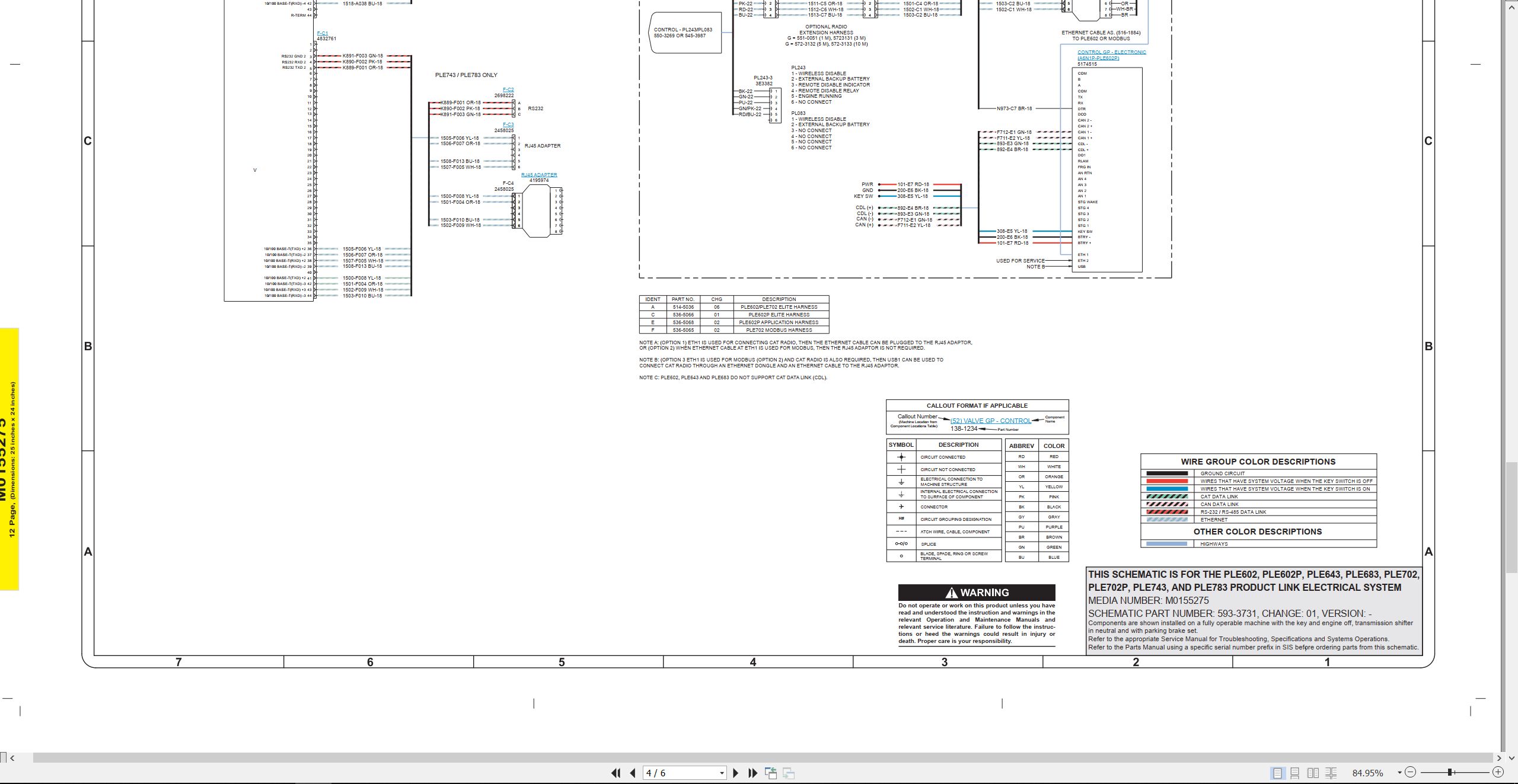The image size is (1518, 784).
Task: Open the CONTROL GP - ELECTRONIC link
Action: pos(1111,55)
